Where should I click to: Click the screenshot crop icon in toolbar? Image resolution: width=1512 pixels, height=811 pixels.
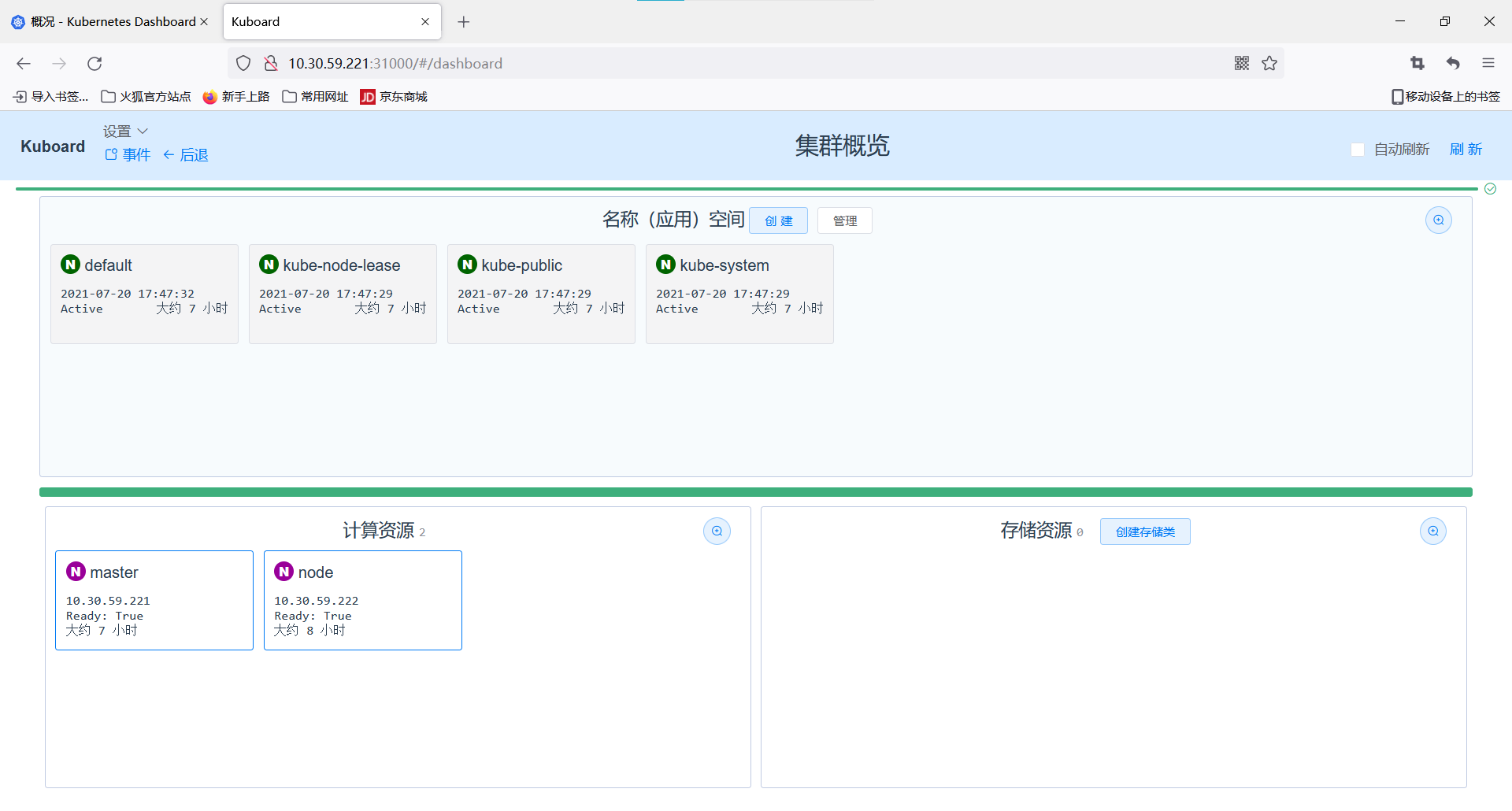[1417, 63]
